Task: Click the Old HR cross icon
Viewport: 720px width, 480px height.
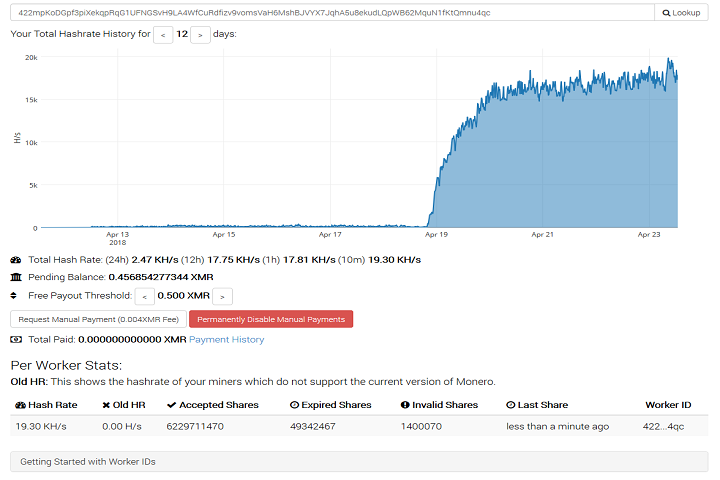Action: 106,405
